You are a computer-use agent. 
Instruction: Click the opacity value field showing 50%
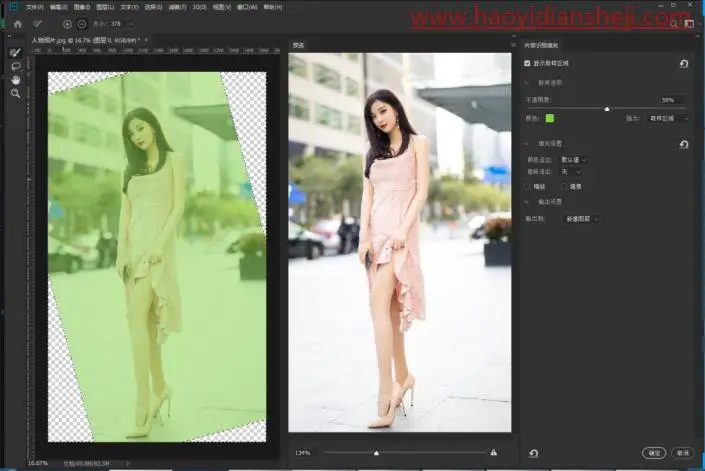(x=668, y=100)
